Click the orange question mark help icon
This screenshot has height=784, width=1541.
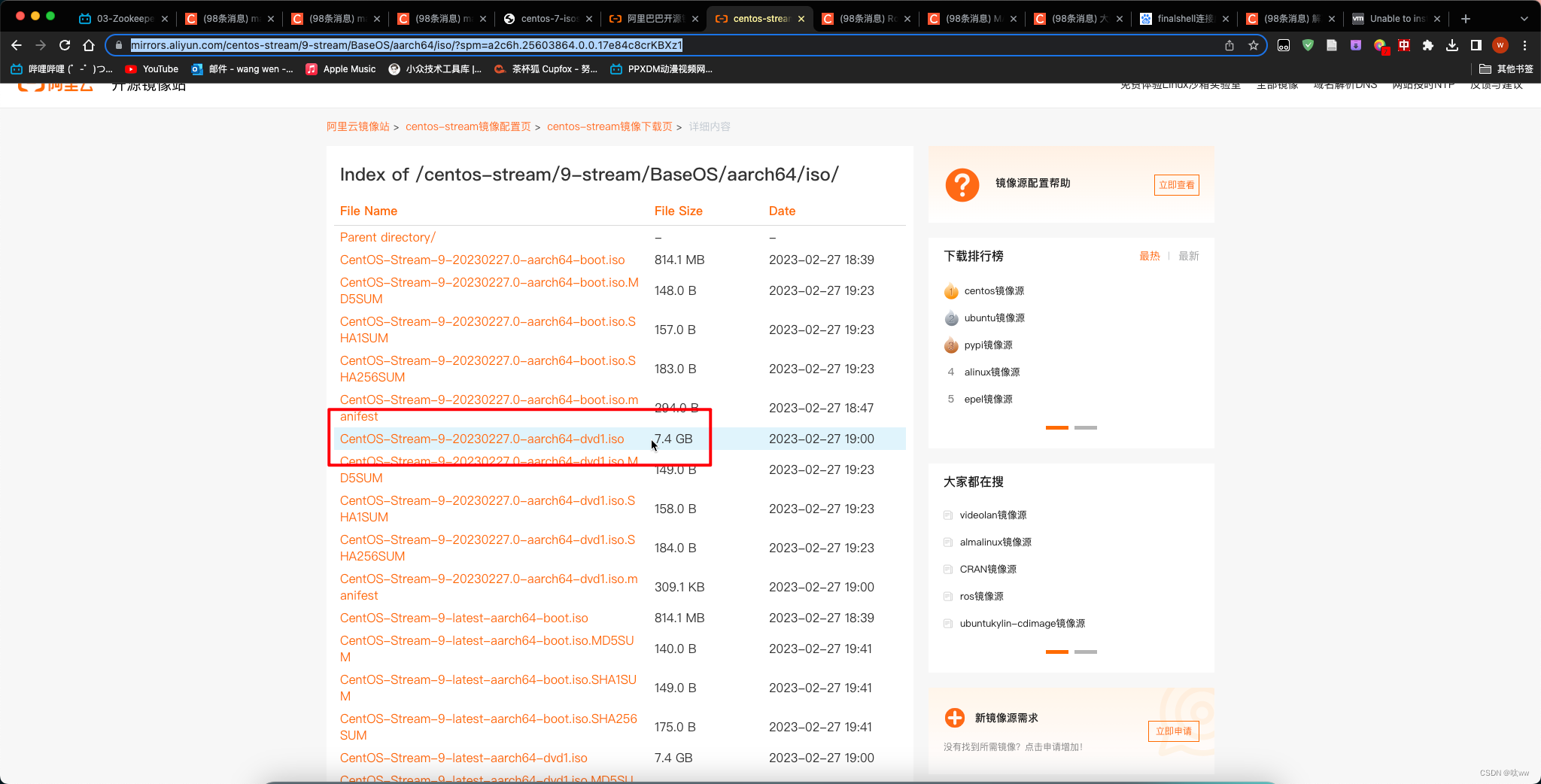pos(962,184)
